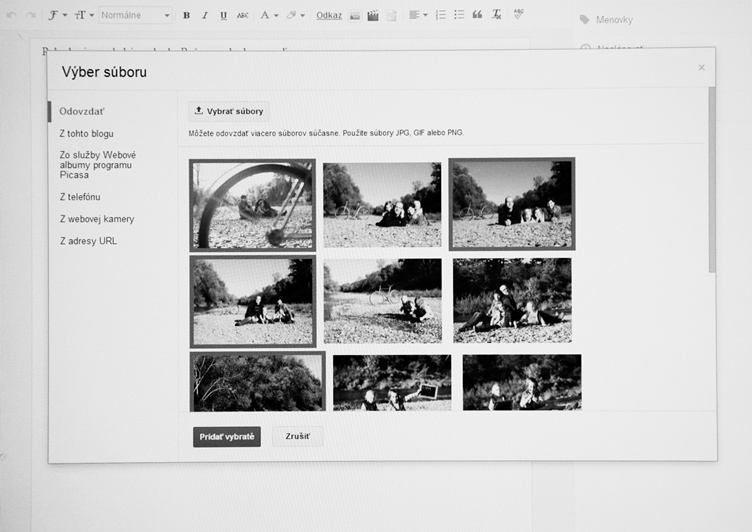
Task: Select bottom row middle chalkboard thumbnail
Action: pos(392,383)
